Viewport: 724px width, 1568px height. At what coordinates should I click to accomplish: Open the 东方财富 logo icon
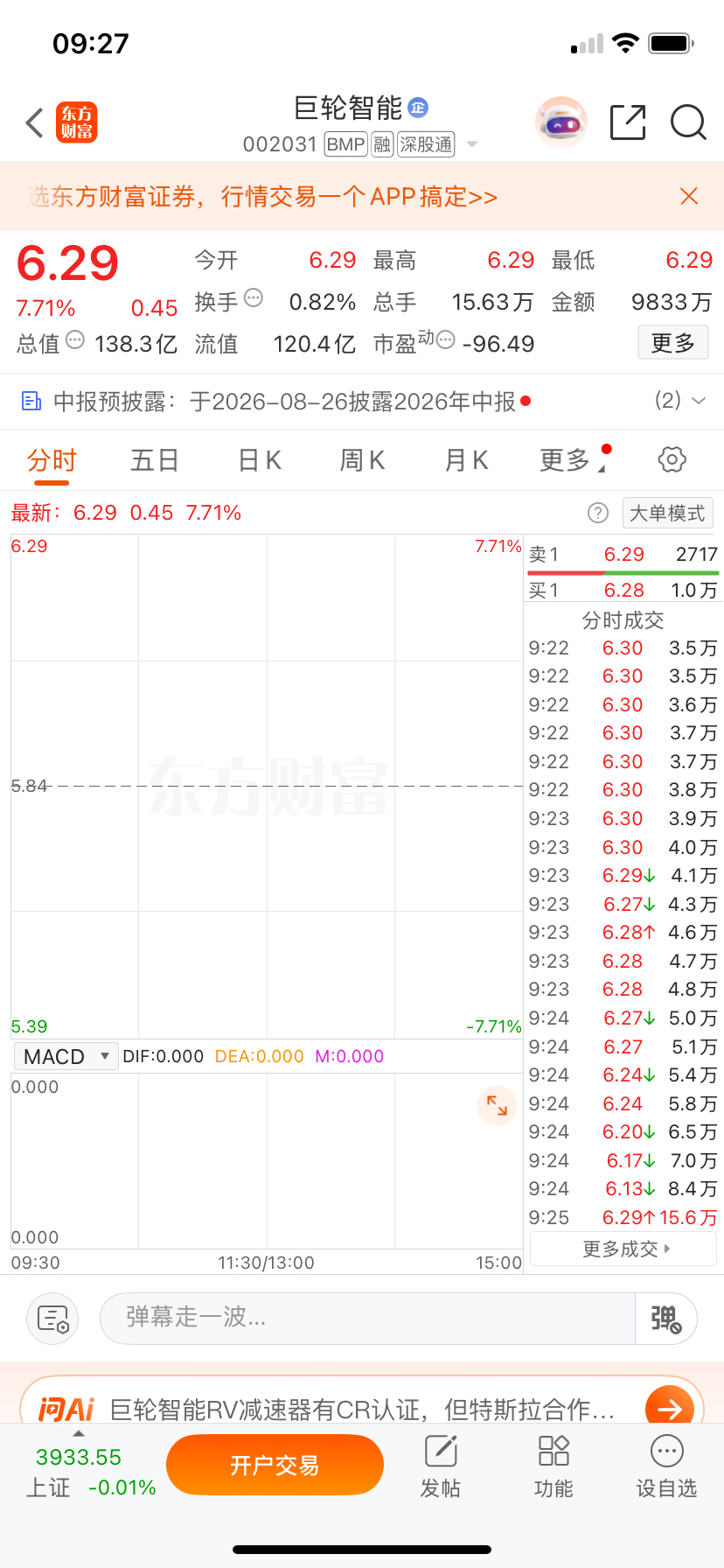tap(77, 122)
